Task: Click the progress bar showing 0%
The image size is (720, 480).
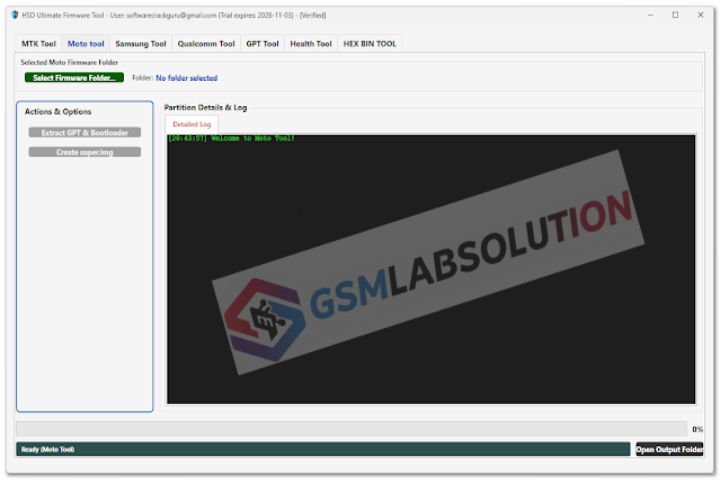Action: pyautogui.click(x=352, y=428)
